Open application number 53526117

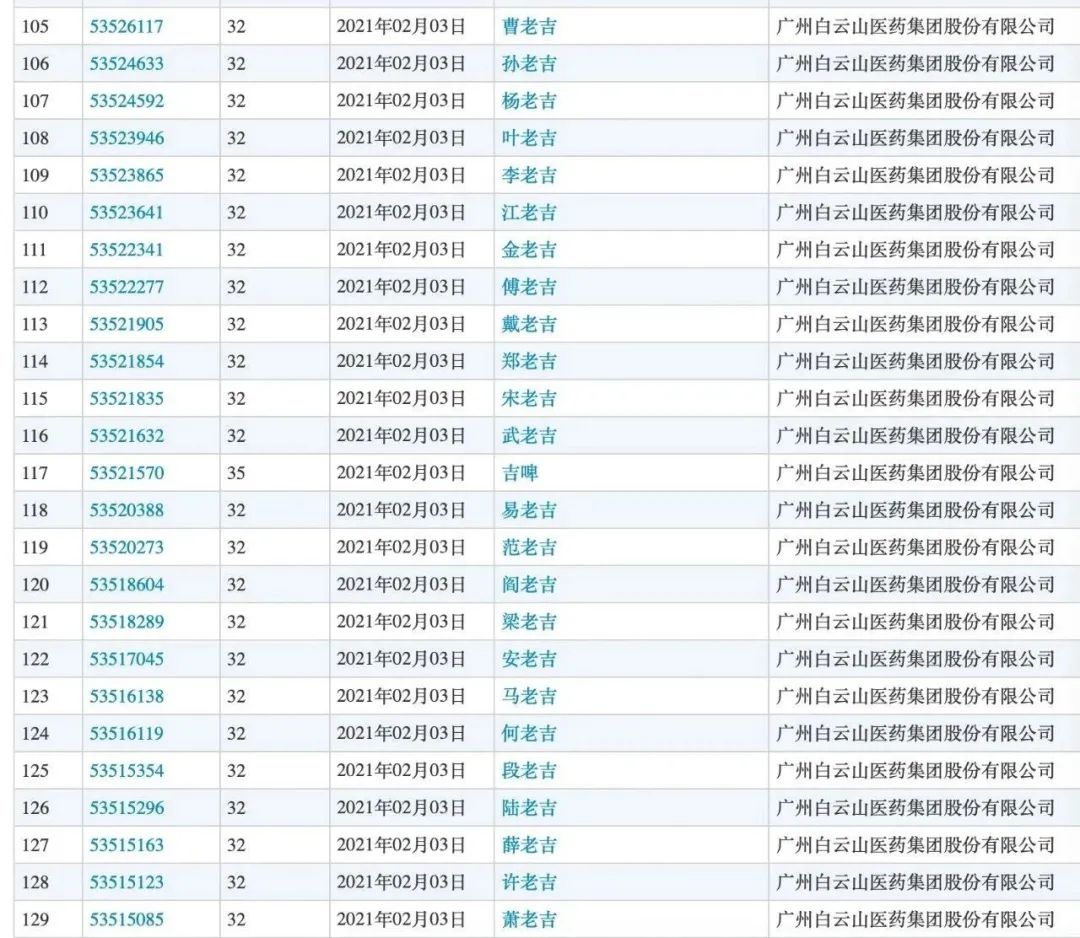127,27
